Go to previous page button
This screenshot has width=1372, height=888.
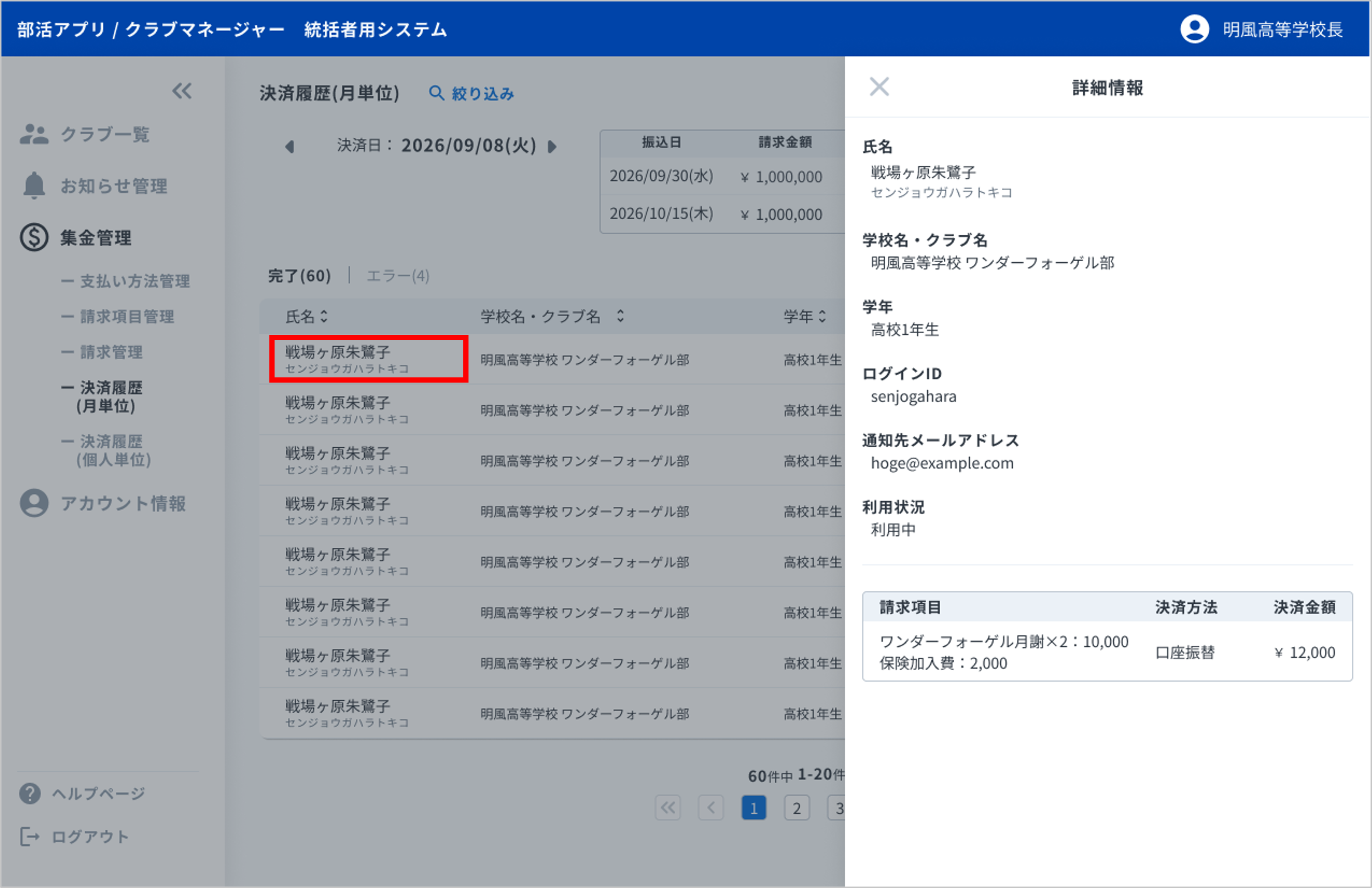(711, 808)
